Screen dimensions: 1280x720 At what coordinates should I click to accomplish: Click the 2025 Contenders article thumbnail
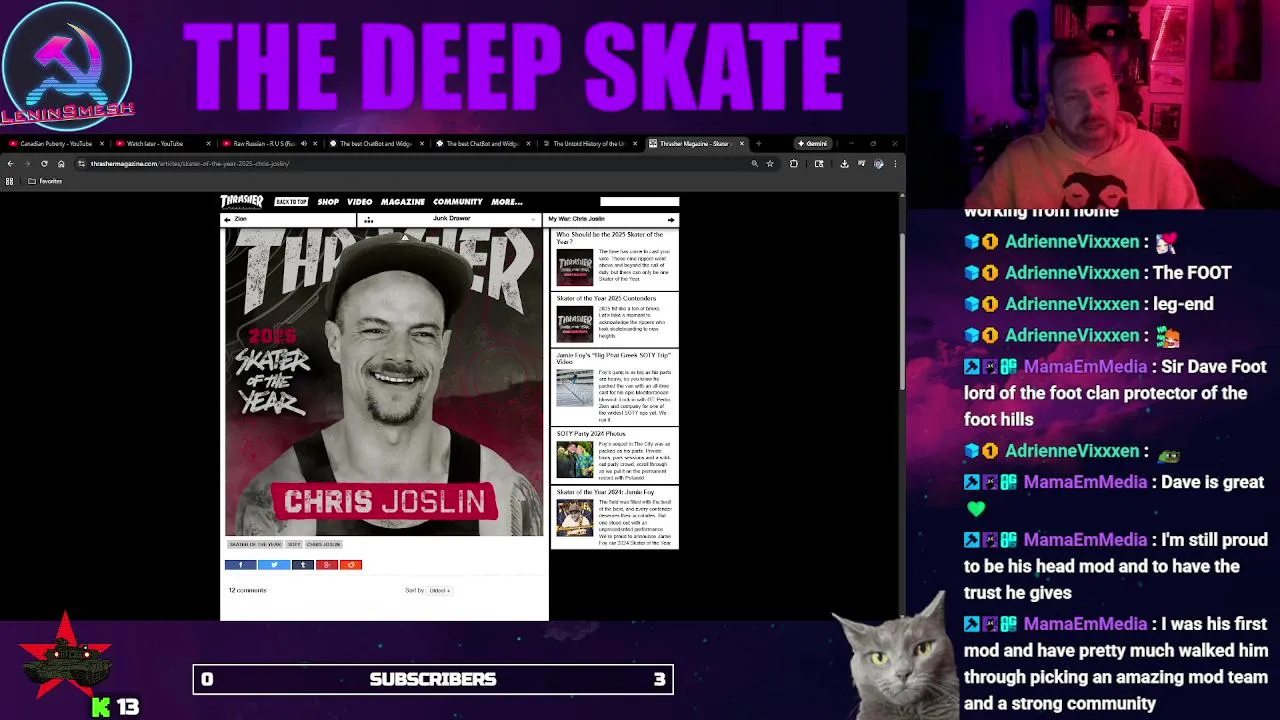click(575, 324)
